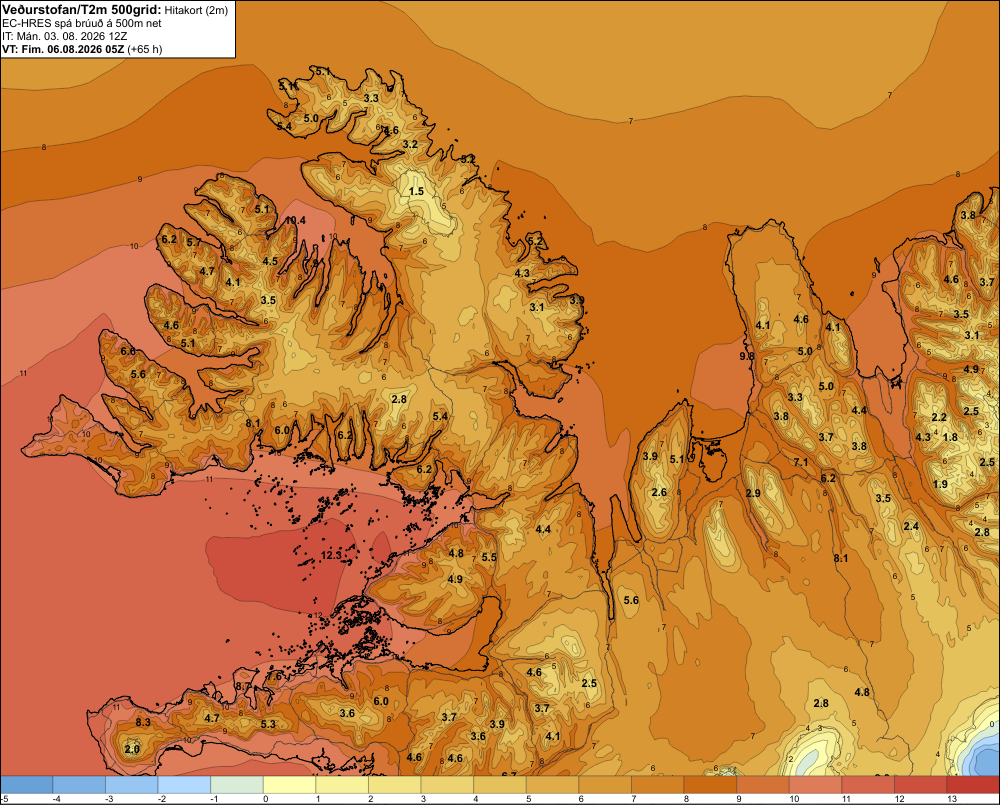
Task: Click the 1.5 temperature label on the glacier
Action: tap(416, 191)
